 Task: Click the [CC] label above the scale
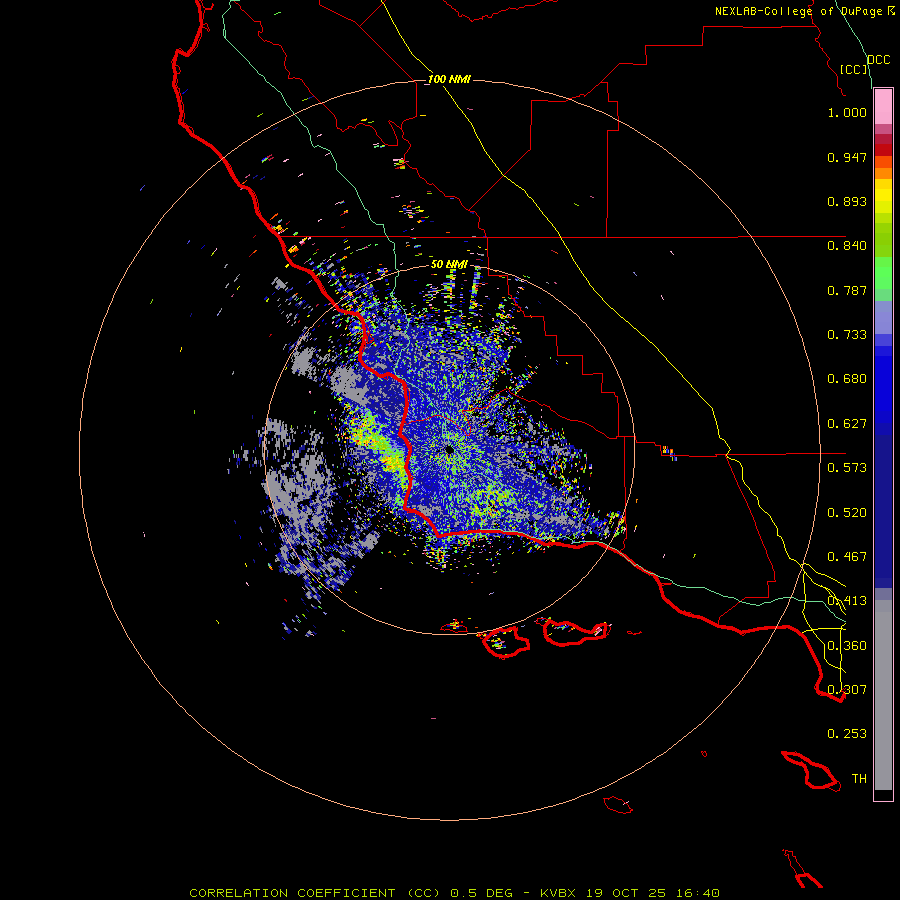tap(854, 69)
